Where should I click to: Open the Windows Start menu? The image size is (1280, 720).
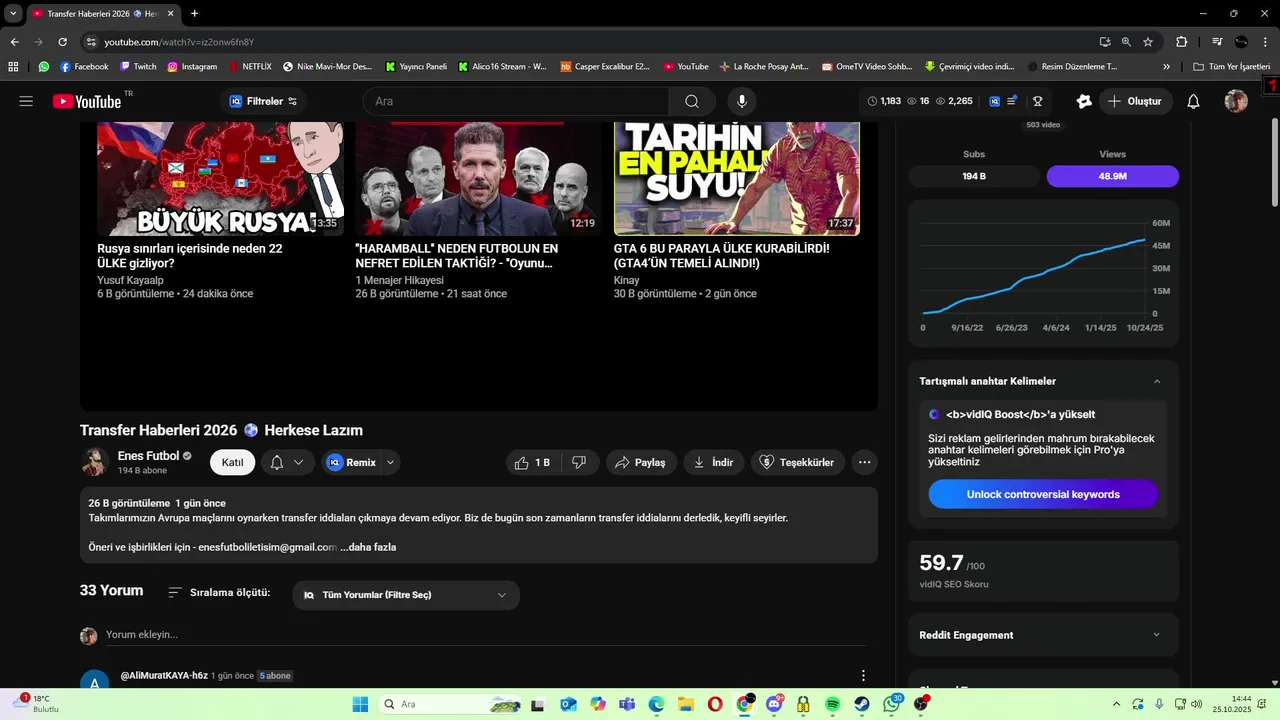360,704
